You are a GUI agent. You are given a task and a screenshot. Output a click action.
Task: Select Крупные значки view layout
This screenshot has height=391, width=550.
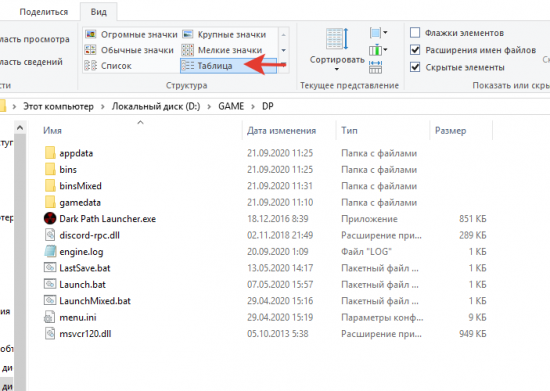point(224,34)
